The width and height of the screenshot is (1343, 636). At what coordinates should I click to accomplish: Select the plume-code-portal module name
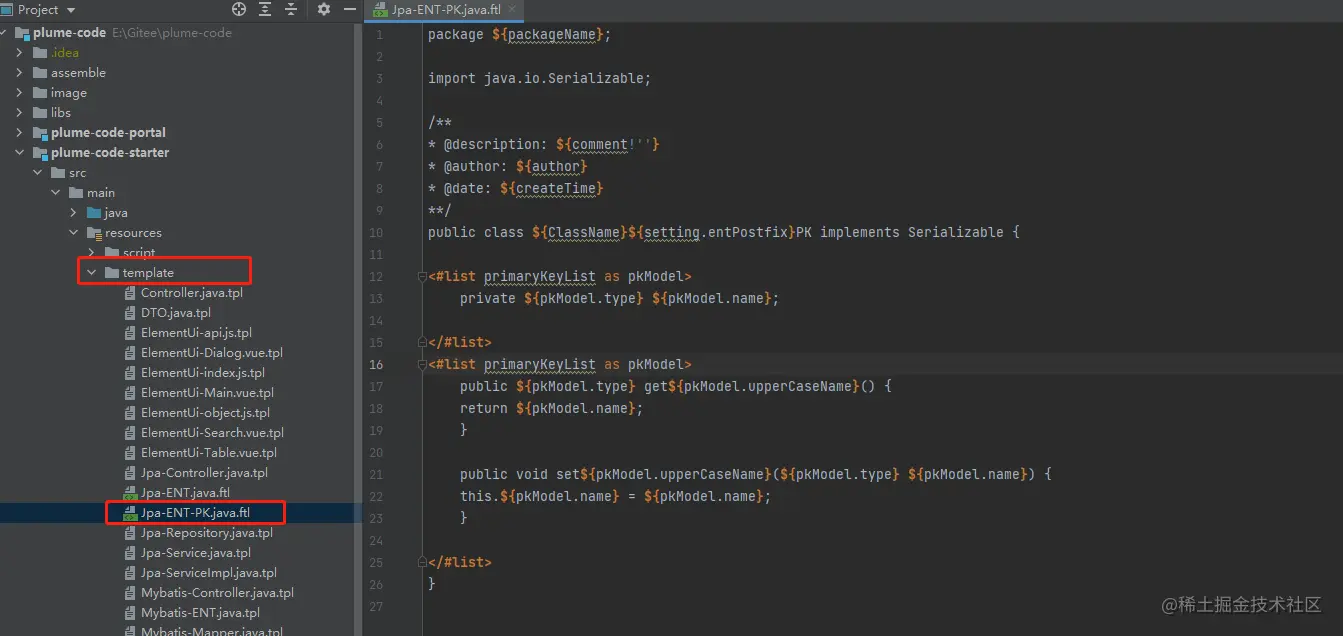coord(108,133)
